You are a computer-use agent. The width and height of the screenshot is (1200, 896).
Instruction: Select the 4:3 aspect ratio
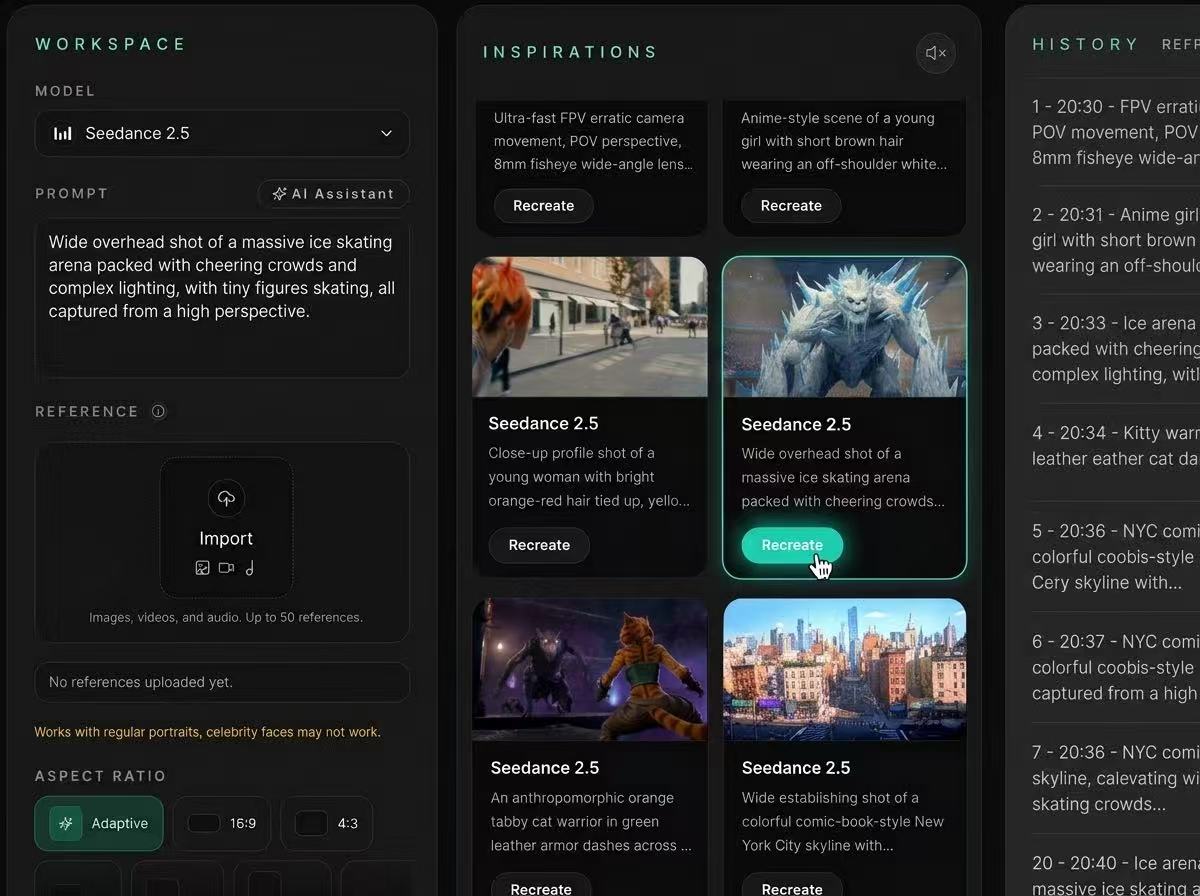[326, 823]
